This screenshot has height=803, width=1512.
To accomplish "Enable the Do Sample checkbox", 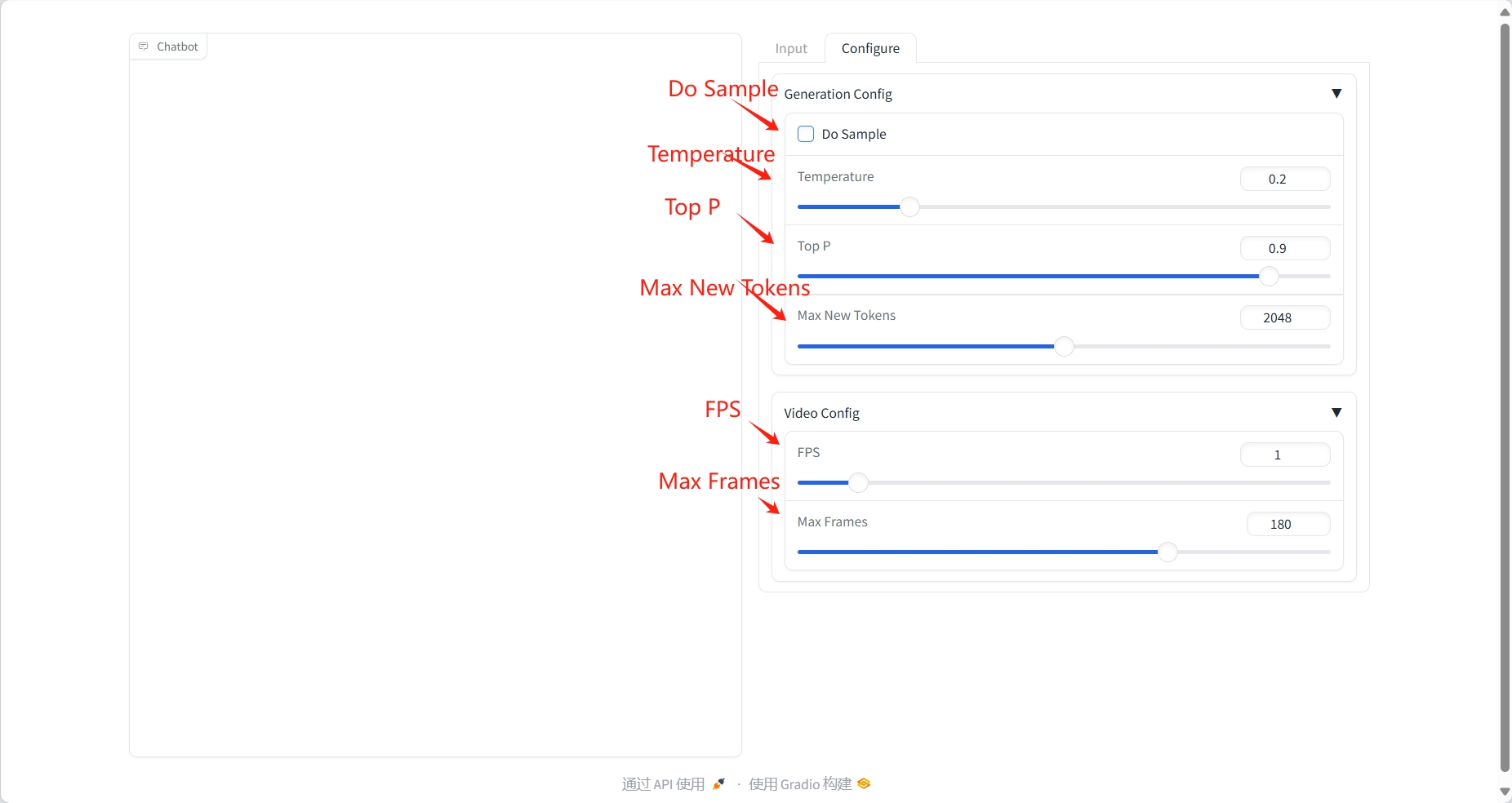I will click(806, 134).
